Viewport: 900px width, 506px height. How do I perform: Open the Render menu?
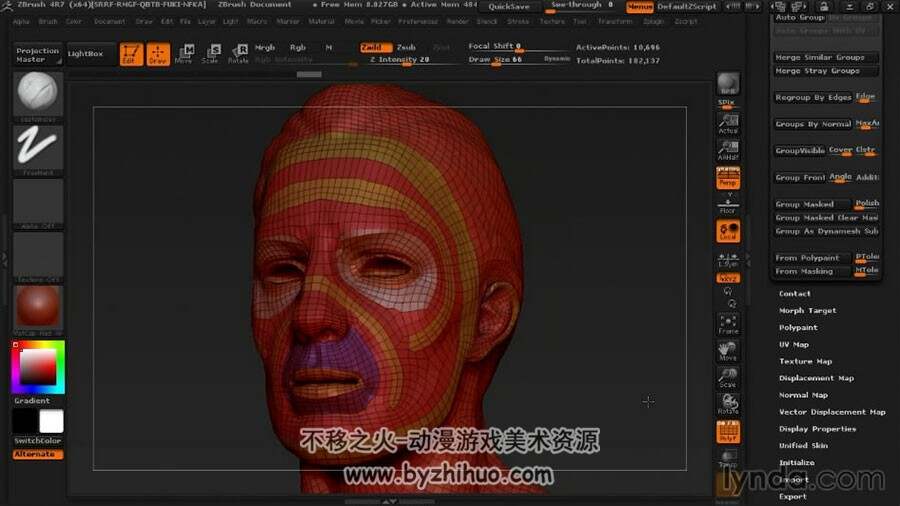[x=457, y=21]
